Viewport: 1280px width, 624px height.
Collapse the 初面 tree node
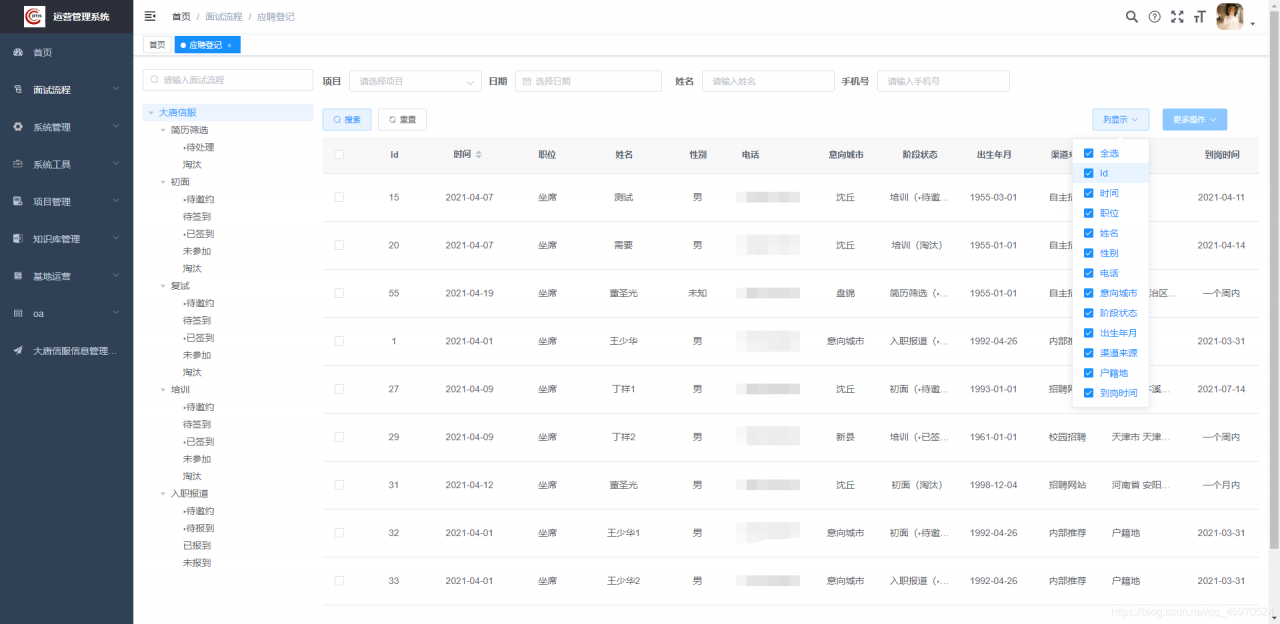click(163, 182)
